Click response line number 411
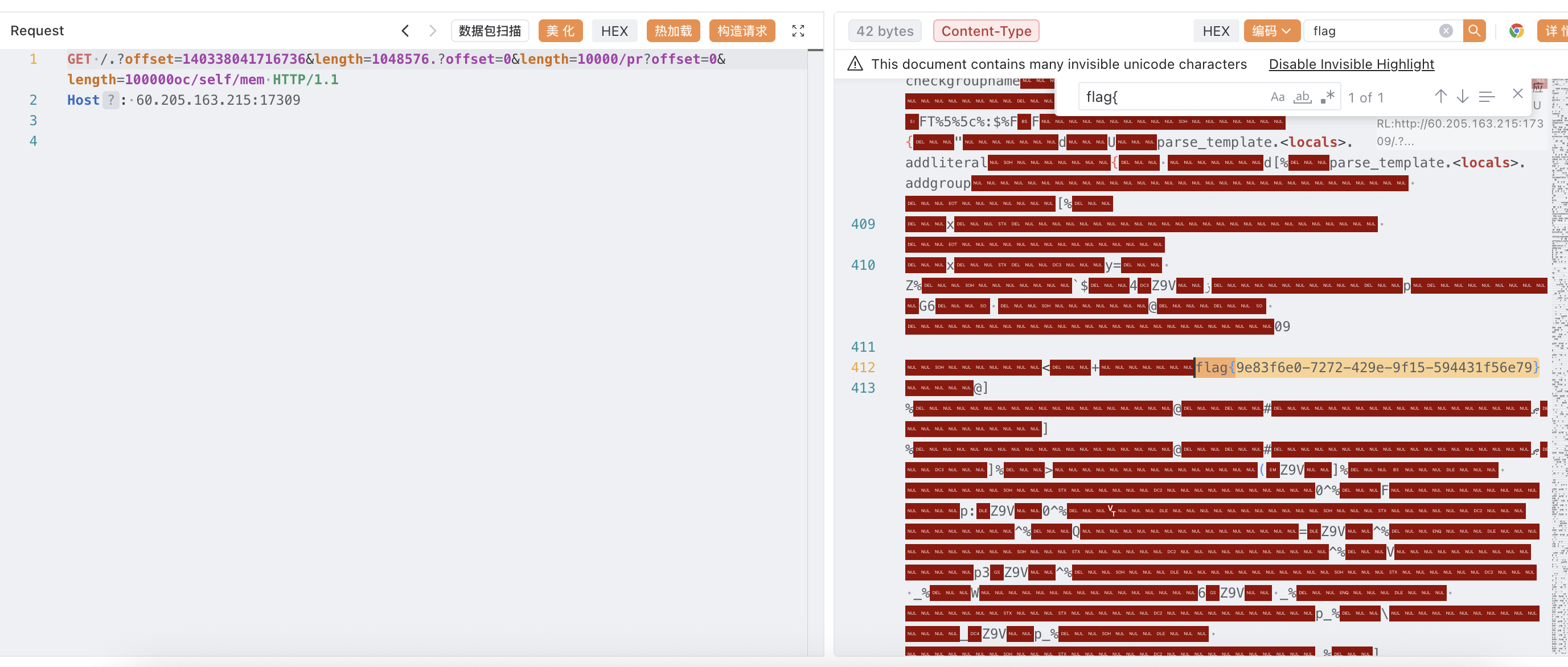This screenshot has height=667, width=1568. (x=863, y=347)
